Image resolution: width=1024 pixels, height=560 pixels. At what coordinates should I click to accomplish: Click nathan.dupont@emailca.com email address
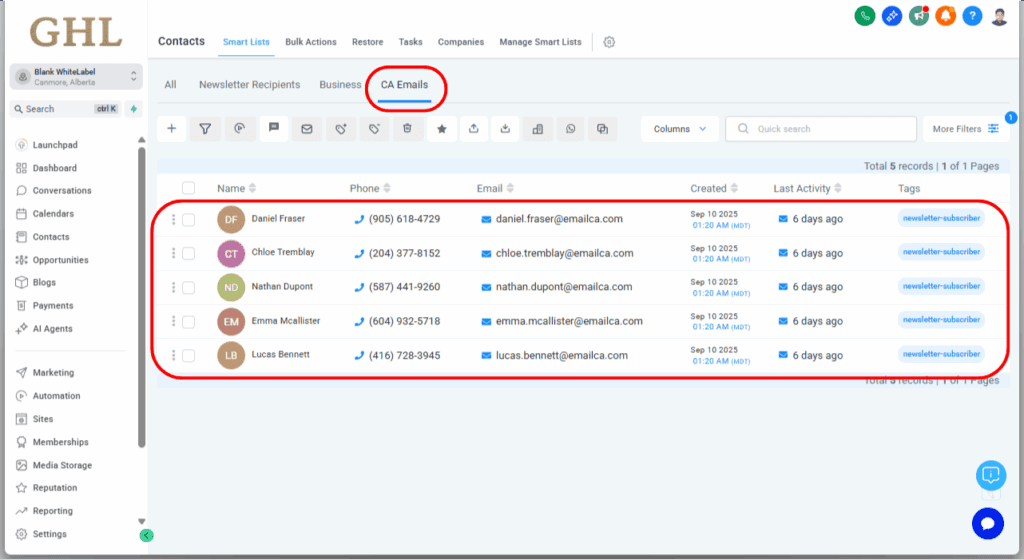pyautogui.click(x=564, y=287)
